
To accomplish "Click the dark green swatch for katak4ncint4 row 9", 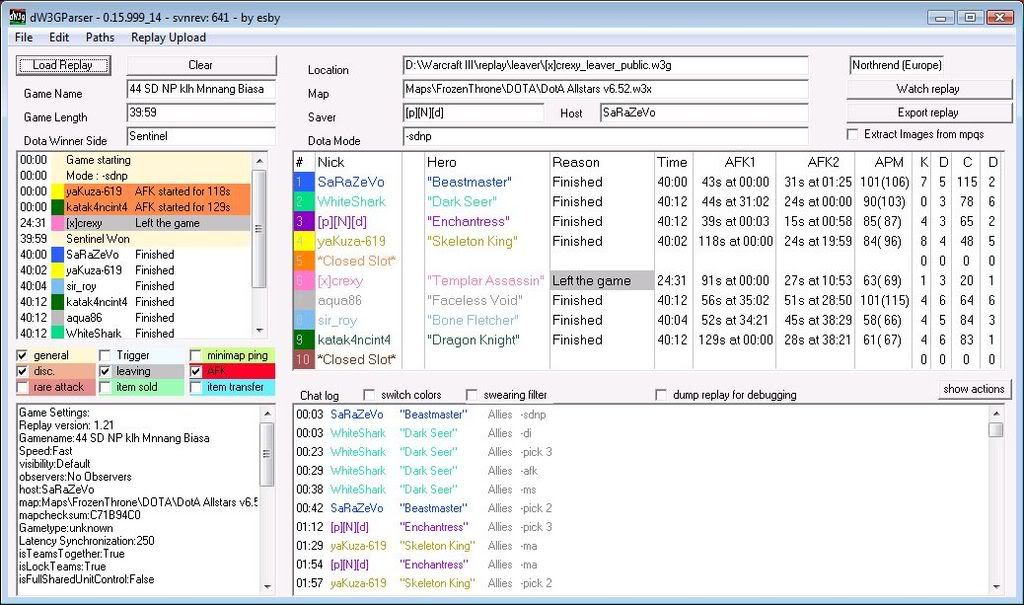I will pos(304,340).
